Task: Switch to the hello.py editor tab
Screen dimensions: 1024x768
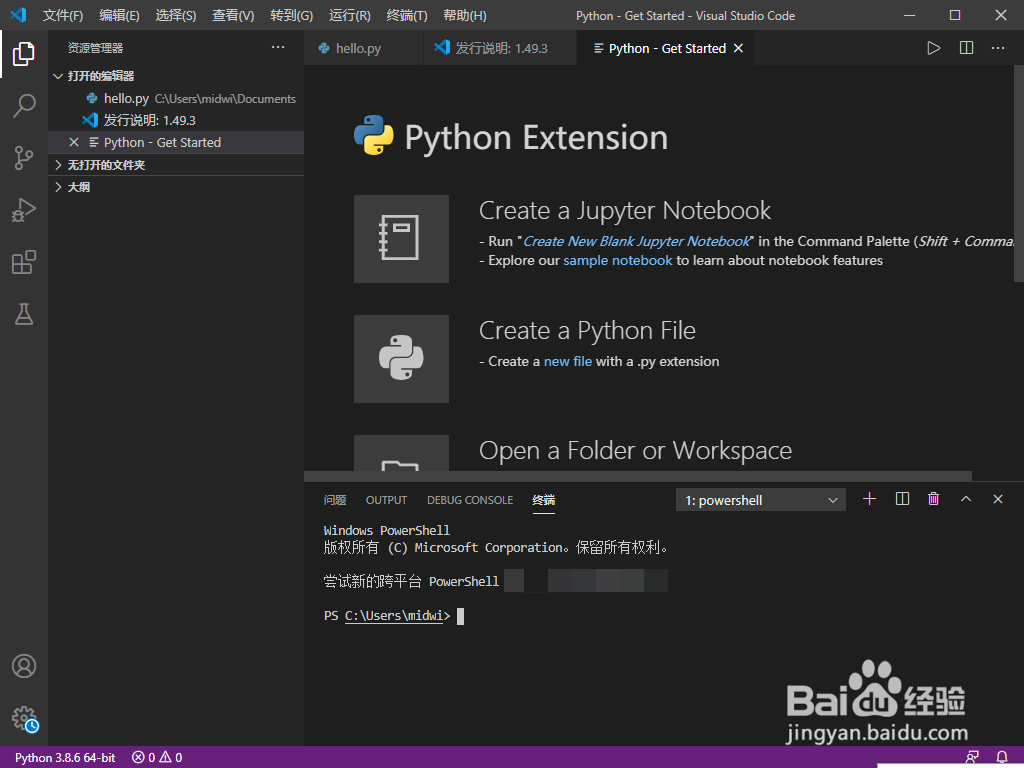Action: [x=363, y=48]
